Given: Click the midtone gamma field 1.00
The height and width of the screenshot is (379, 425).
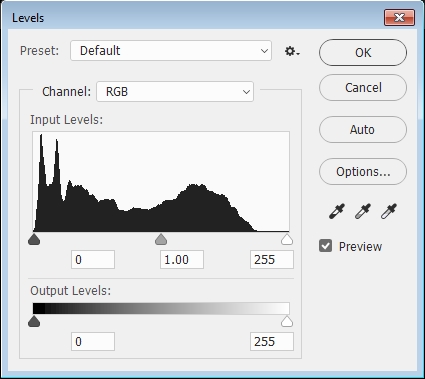Looking at the screenshot, I should click(x=182, y=260).
